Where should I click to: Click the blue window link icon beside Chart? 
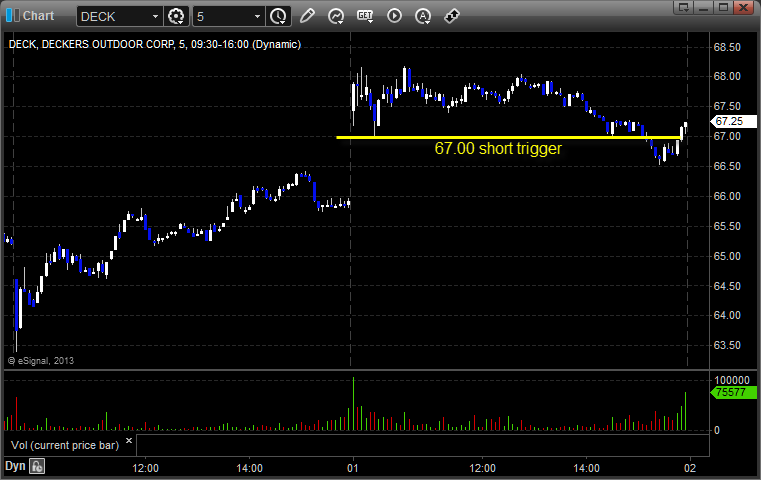click(x=13, y=15)
